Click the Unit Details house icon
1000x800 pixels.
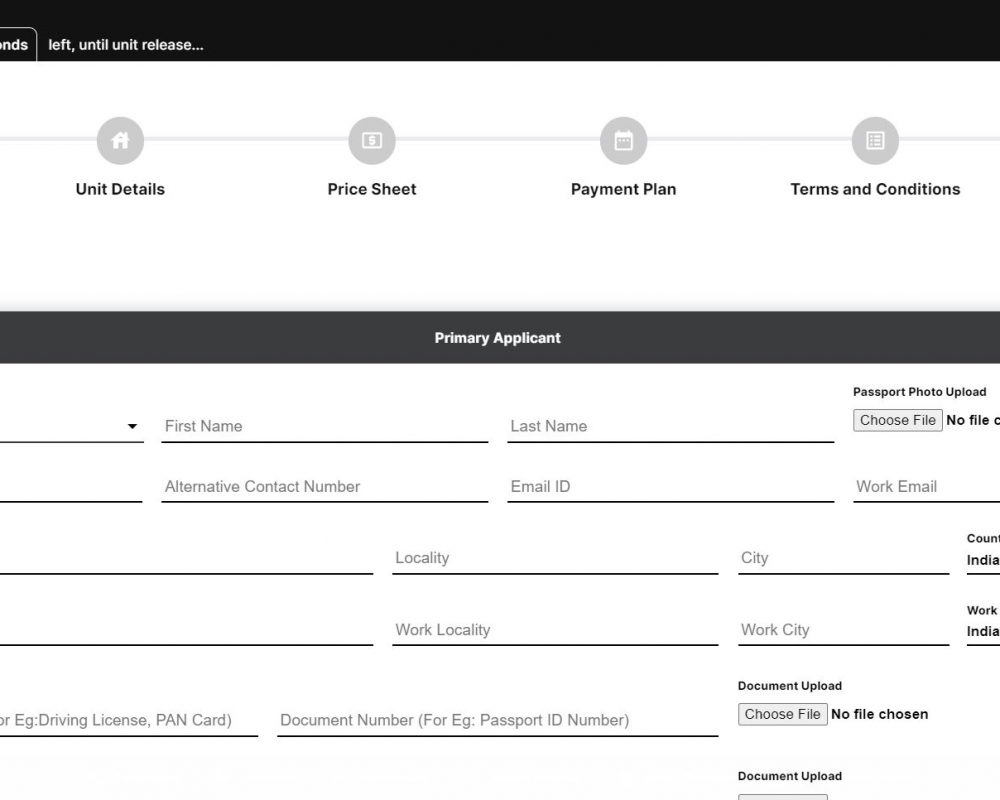click(x=120, y=140)
